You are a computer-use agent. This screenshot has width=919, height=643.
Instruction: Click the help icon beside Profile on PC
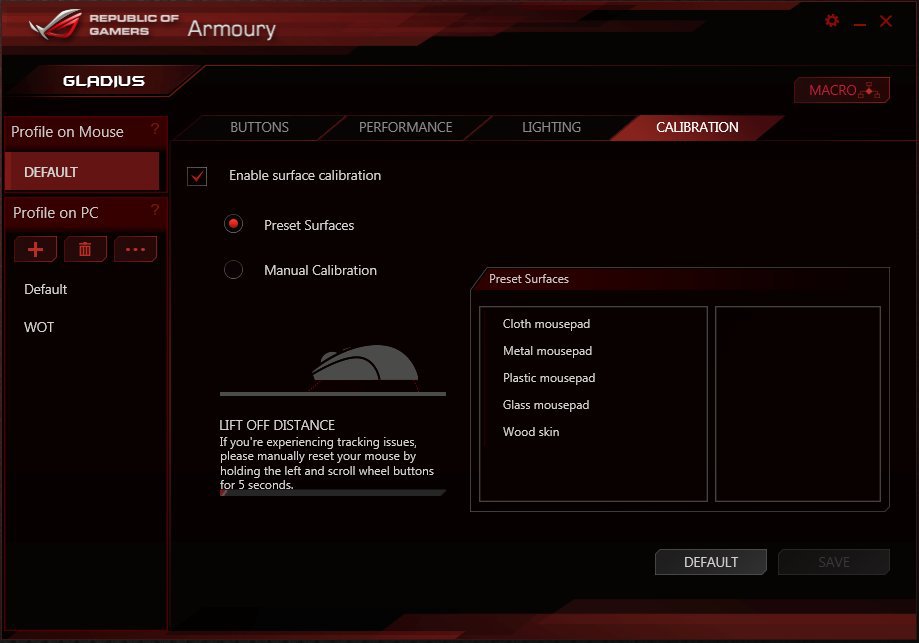point(155,209)
